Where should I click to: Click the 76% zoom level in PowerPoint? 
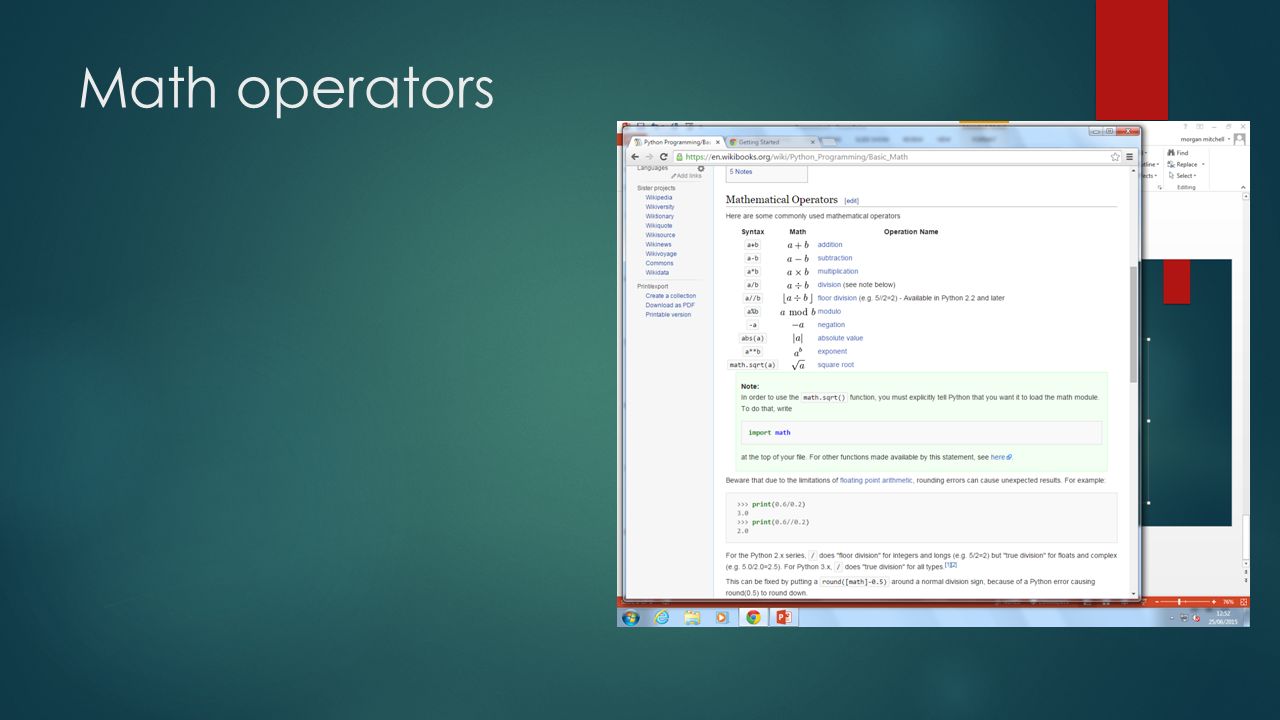[x=1228, y=601]
